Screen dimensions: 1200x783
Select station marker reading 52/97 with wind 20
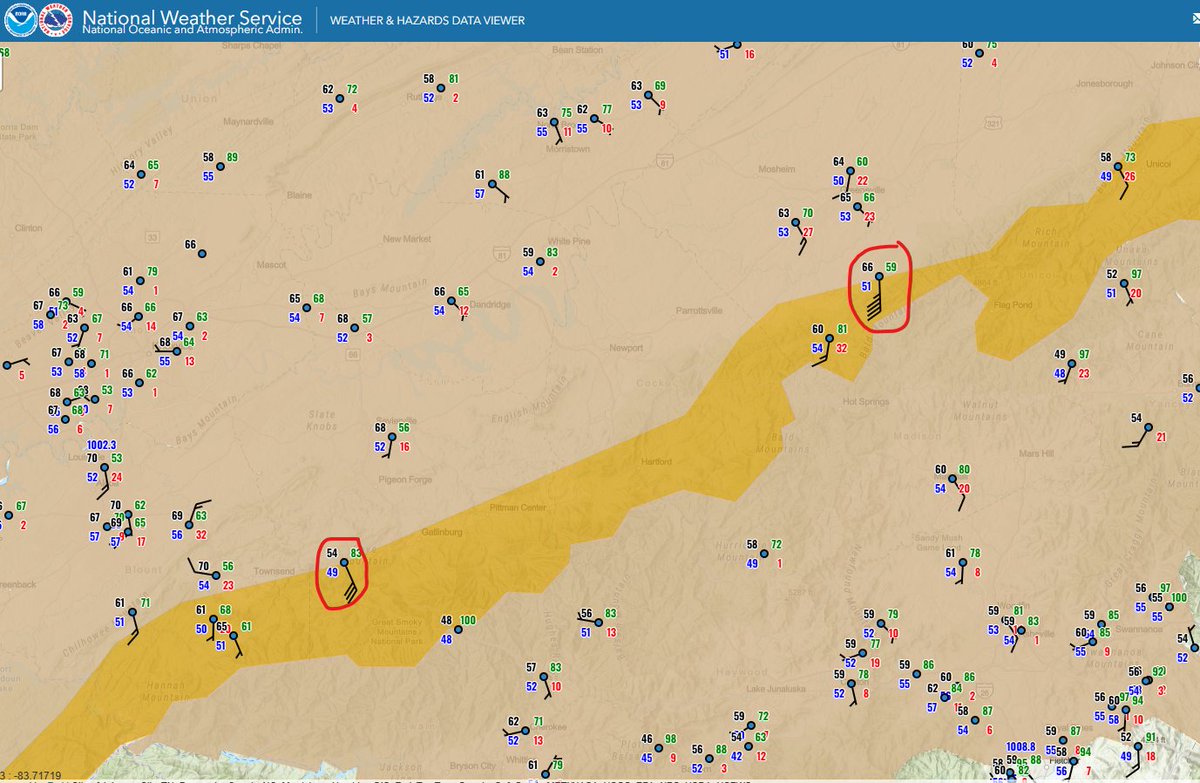[1123, 284]
